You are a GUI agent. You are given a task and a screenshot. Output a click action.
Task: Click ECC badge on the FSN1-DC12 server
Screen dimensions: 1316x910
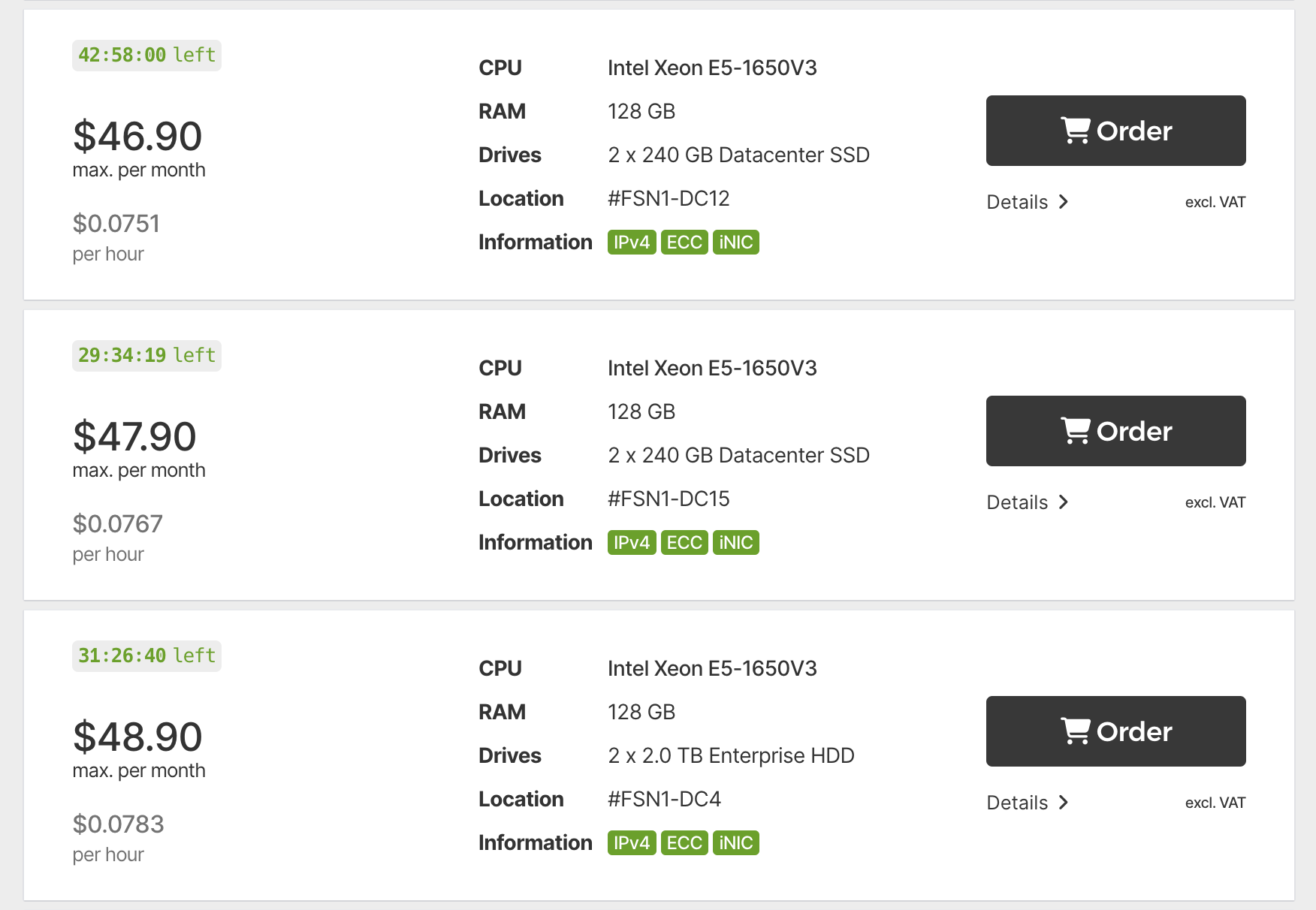pos(684,243)
